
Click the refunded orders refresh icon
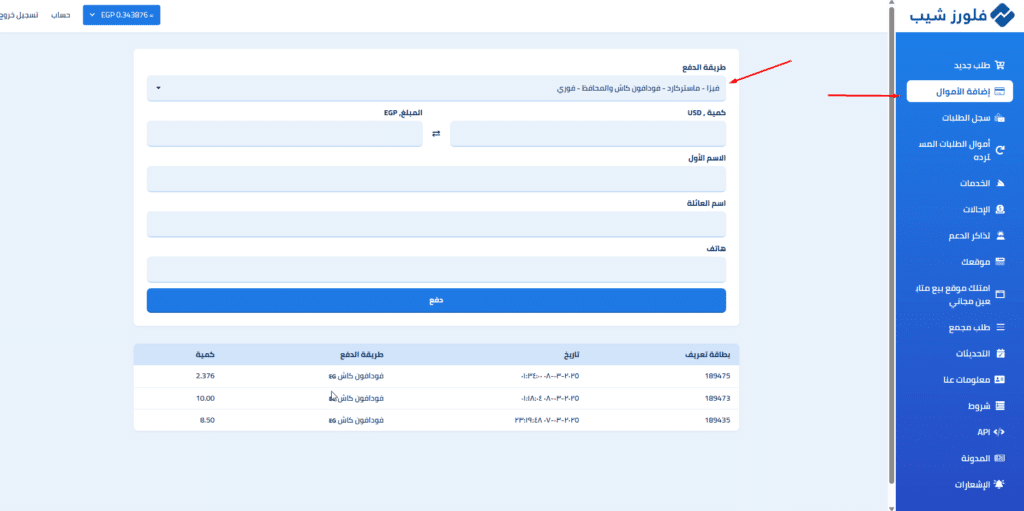pyautogui.click(x=1000, y=150)
